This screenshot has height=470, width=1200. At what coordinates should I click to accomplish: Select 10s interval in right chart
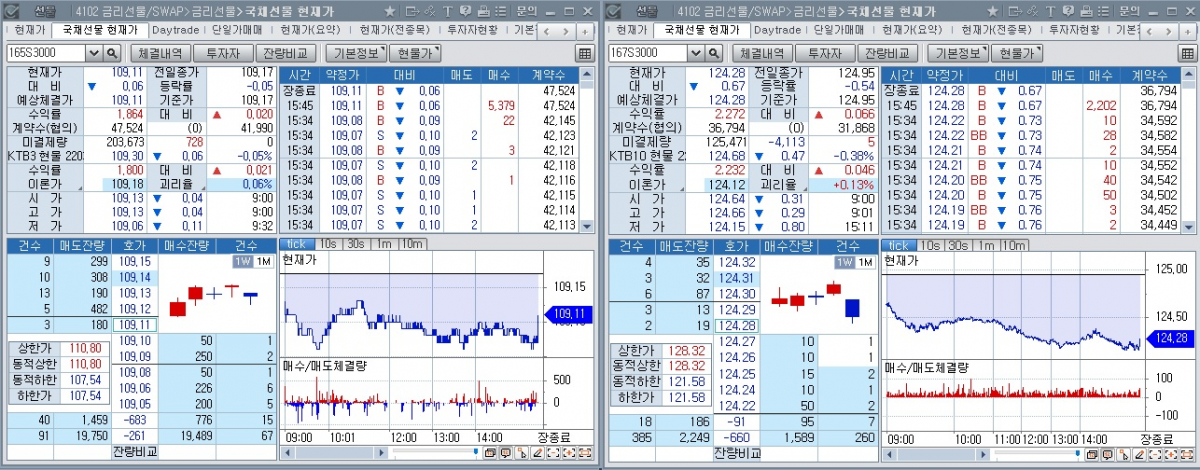(x=929, y=245)
